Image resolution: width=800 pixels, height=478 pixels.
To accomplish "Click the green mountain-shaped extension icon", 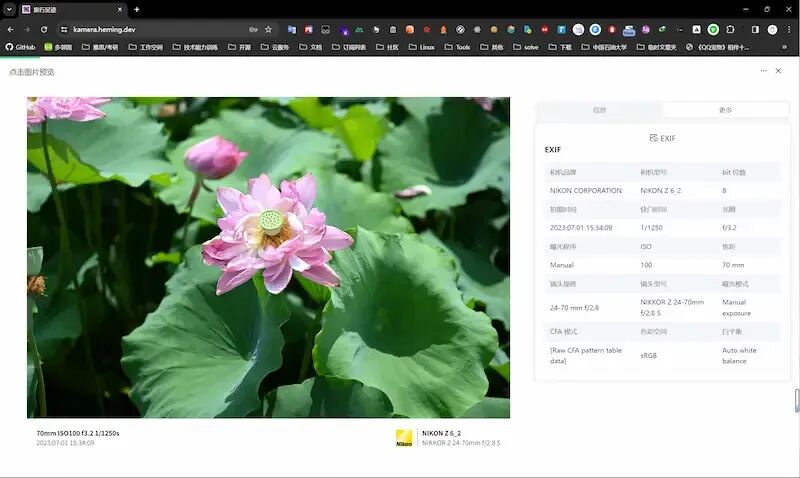I will pyautogui.click(x=359, y=30).
